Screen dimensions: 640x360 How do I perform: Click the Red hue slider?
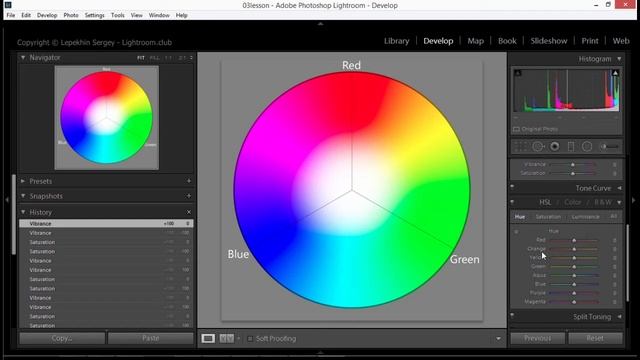click(x=574, y=240)
